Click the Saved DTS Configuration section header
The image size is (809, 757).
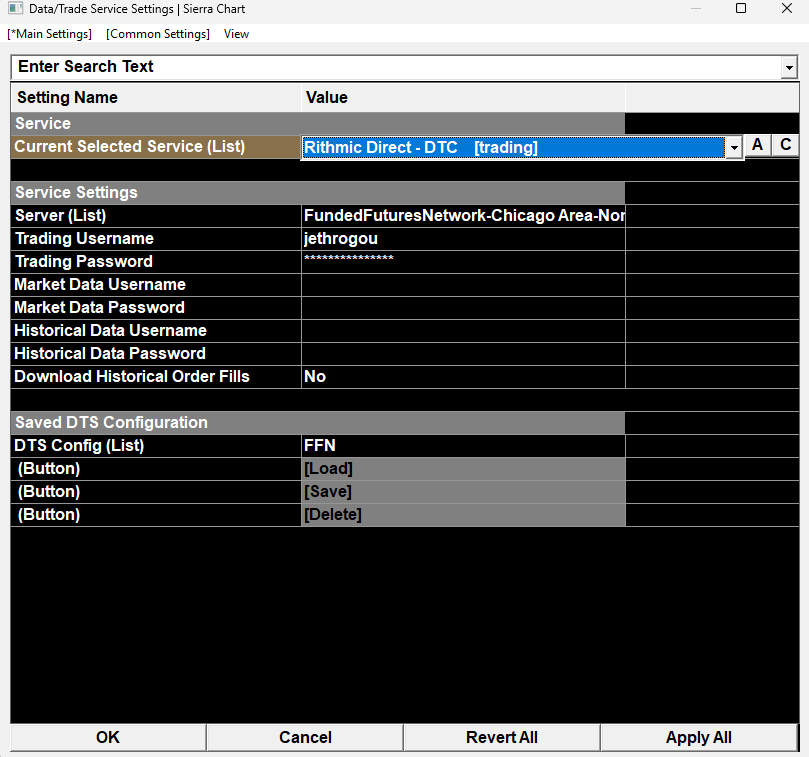click(x=318, y=423)
